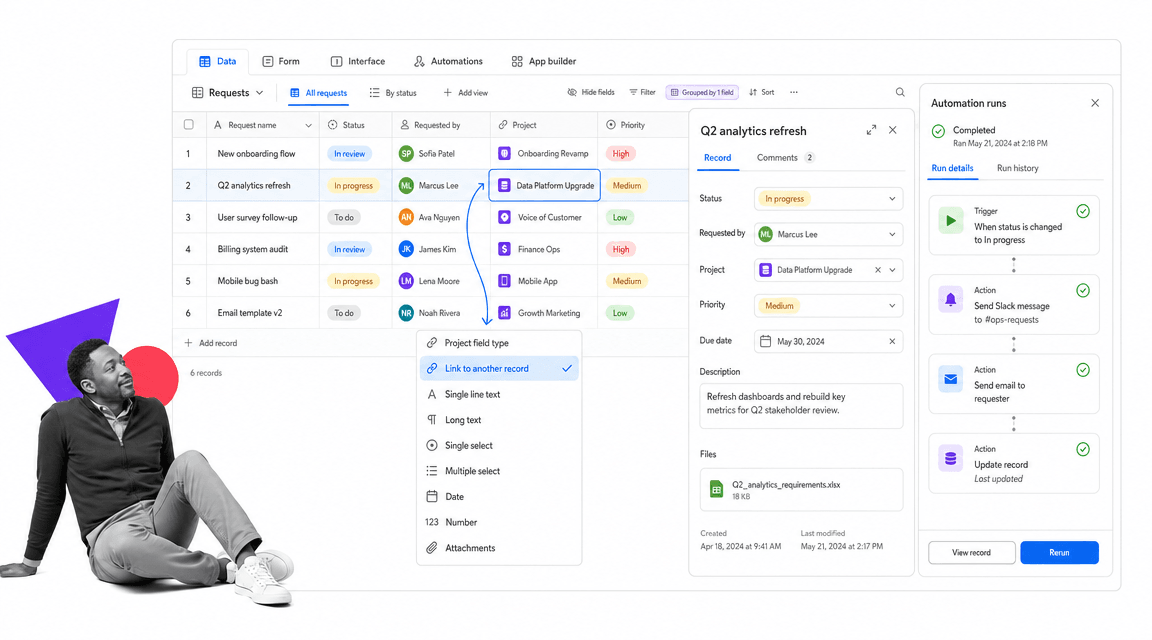Toggle Hide fields in the toolbar
1152x640 pixels.
[x=591, y=93]
